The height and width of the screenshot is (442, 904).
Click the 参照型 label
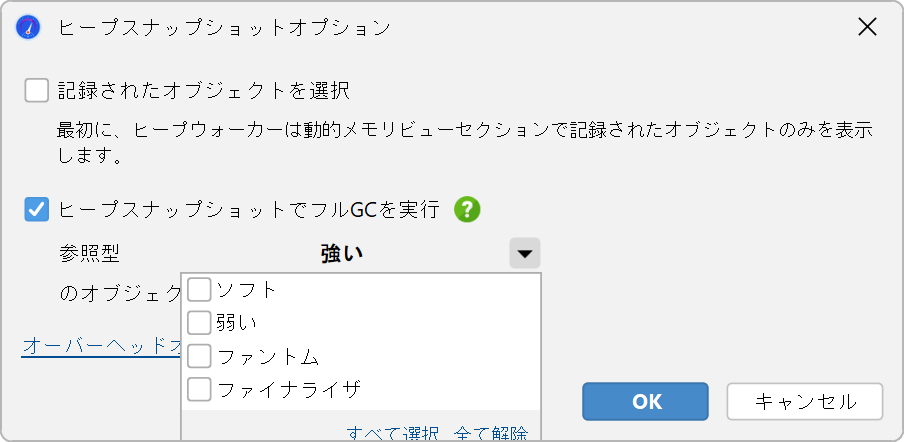pyautogui.click(x=89, y=254)
